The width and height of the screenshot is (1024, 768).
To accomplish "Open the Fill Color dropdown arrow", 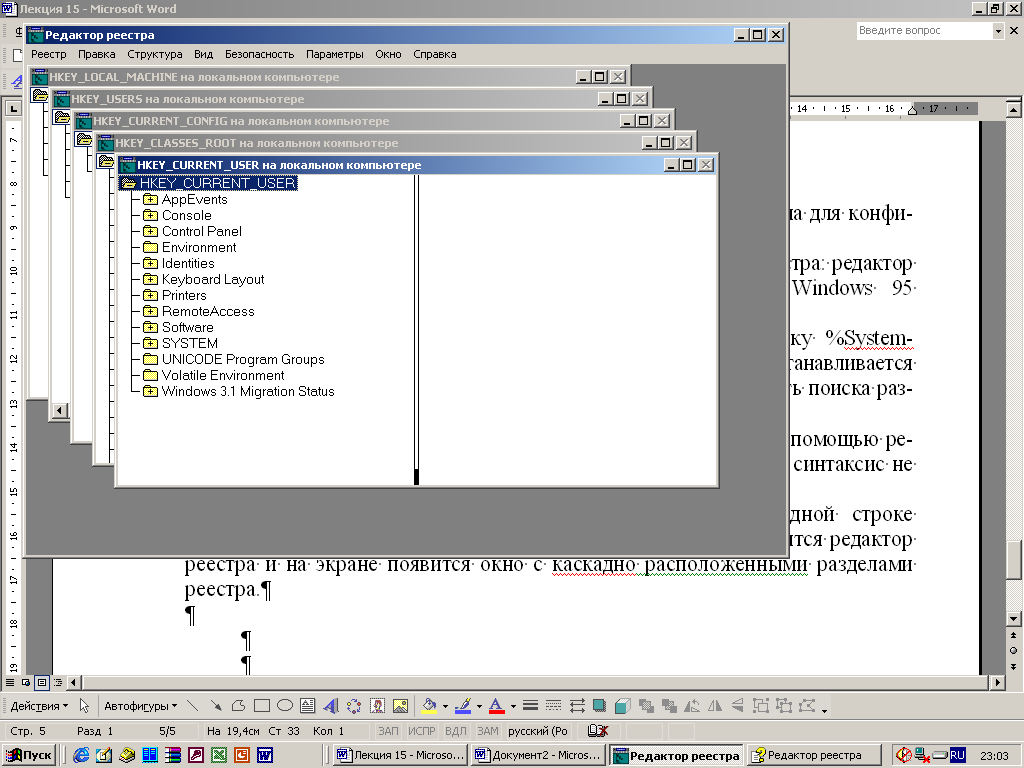I will 445,706.
